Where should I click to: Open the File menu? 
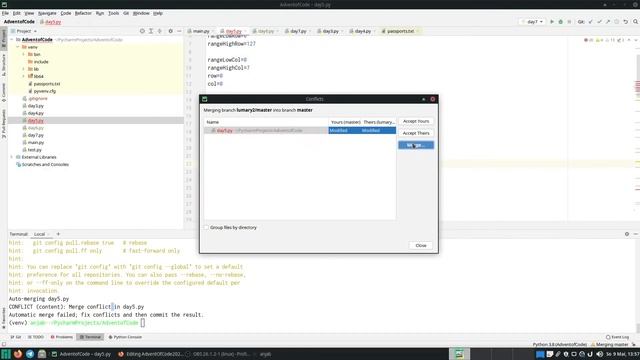(x=5, y=13)
